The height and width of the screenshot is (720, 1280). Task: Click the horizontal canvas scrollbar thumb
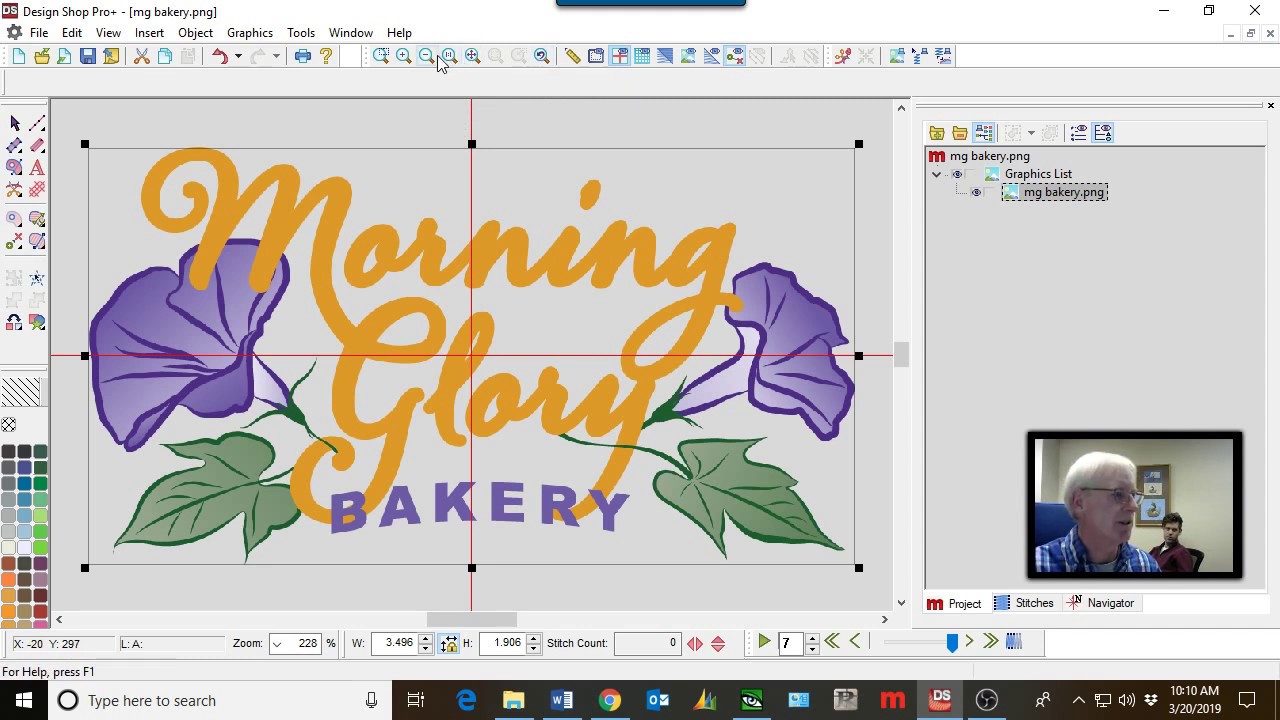[x=472, y=620]
